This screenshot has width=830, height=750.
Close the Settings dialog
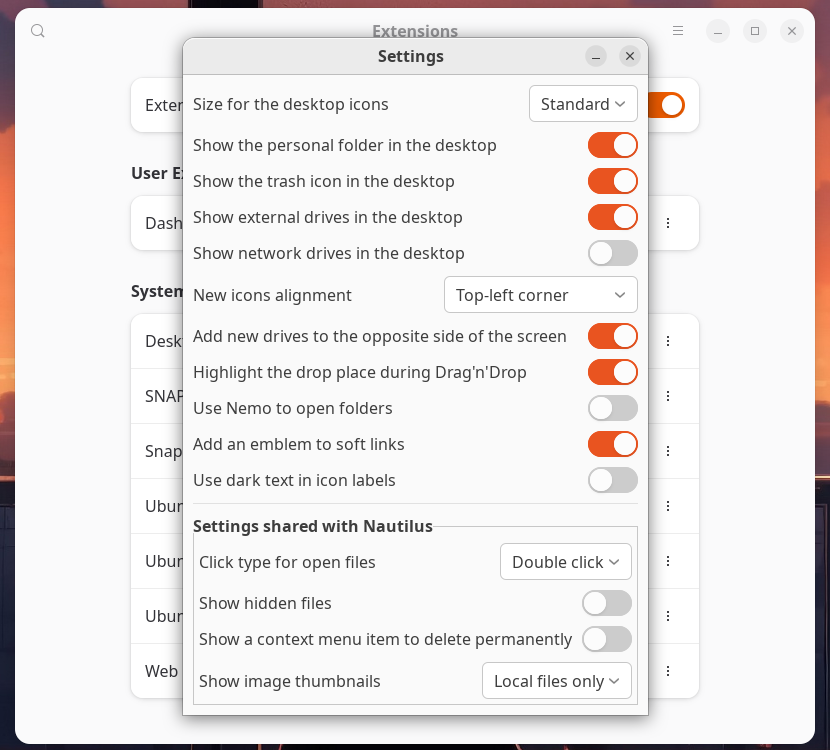(x=630, y=57)
